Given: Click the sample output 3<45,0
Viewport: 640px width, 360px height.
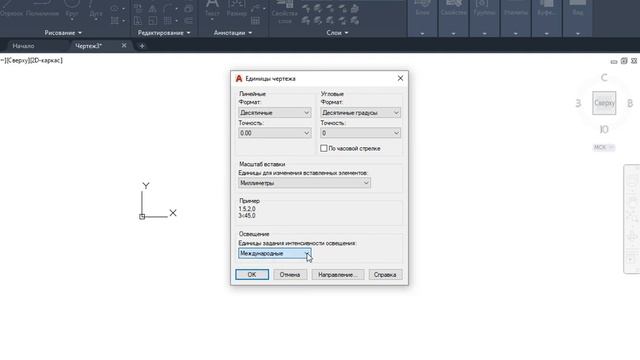Looking at the screenshot, I should tap(247, 216).
